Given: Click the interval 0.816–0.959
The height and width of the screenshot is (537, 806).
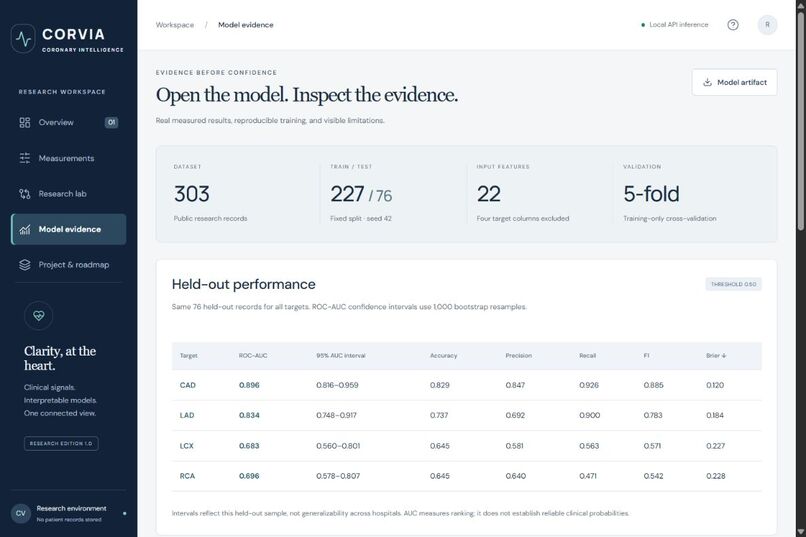Looking at the screenshot, I should (x=337, y=385).
